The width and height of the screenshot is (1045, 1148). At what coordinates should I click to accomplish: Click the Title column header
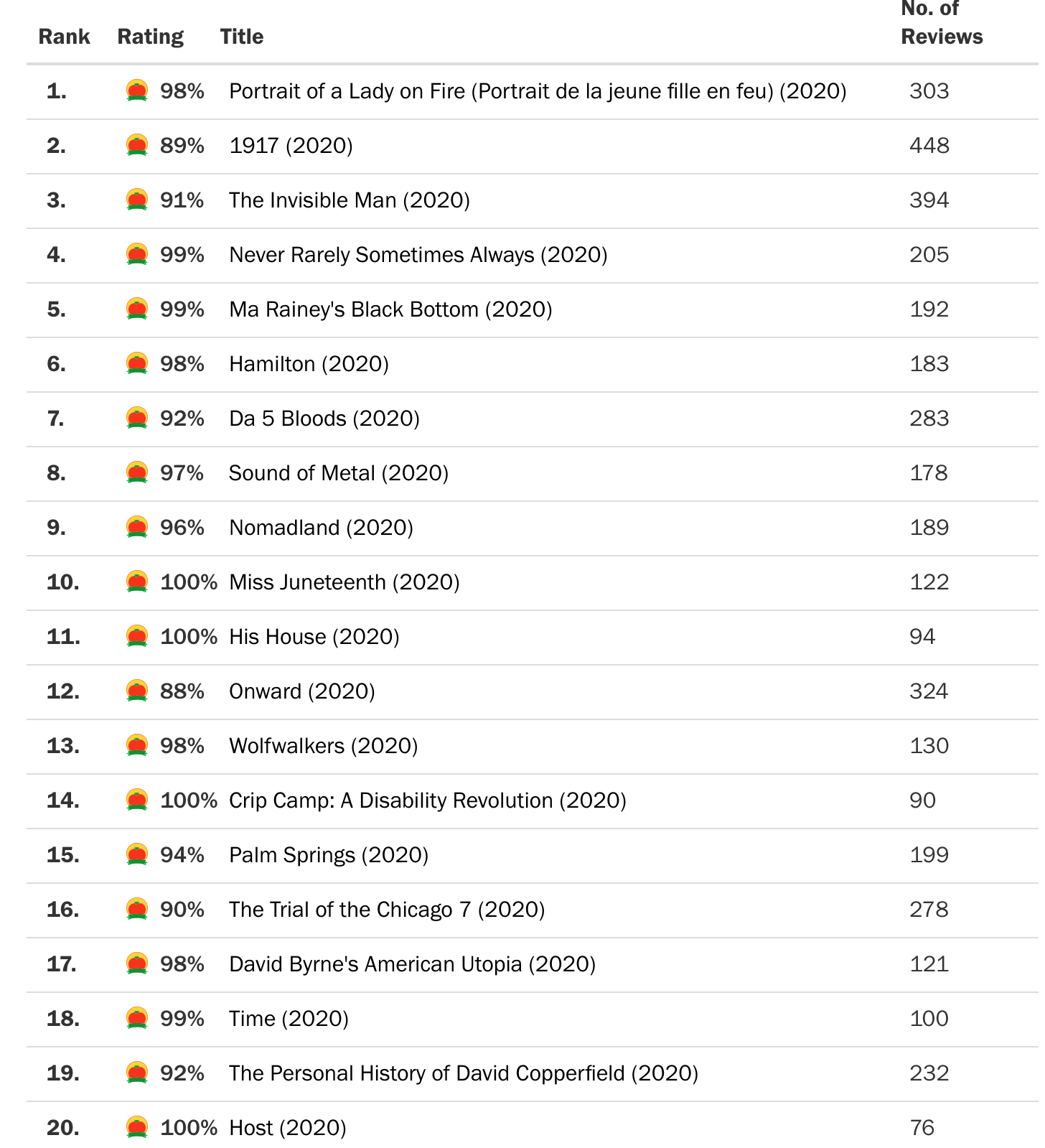241,37
